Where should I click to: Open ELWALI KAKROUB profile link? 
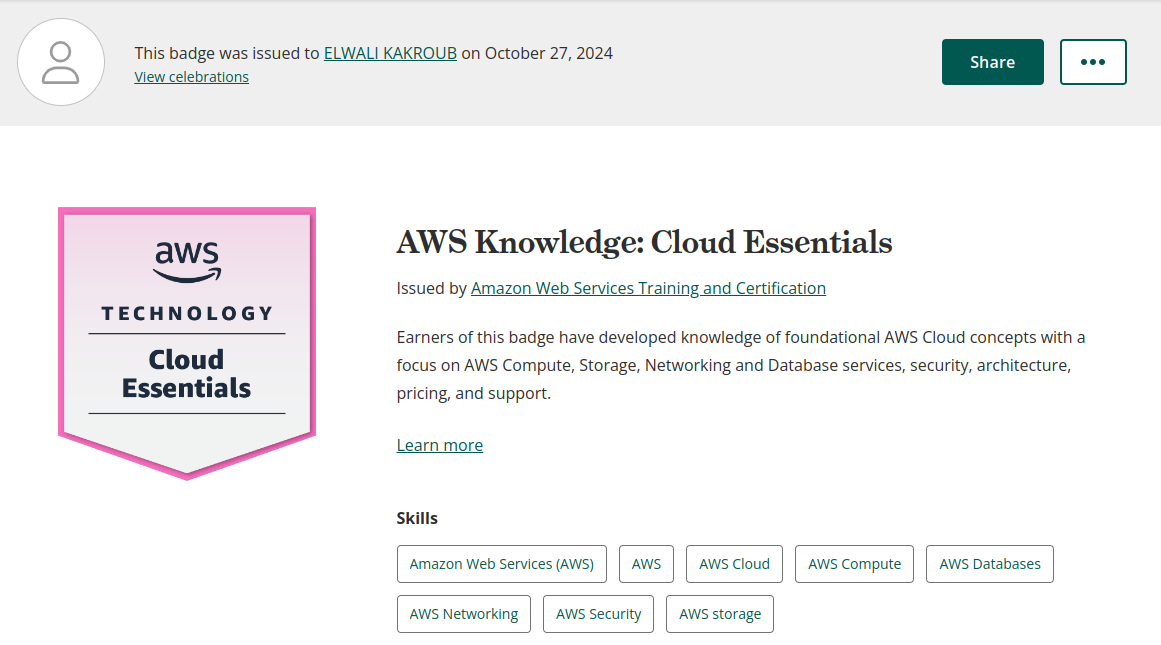coord(390,53)
